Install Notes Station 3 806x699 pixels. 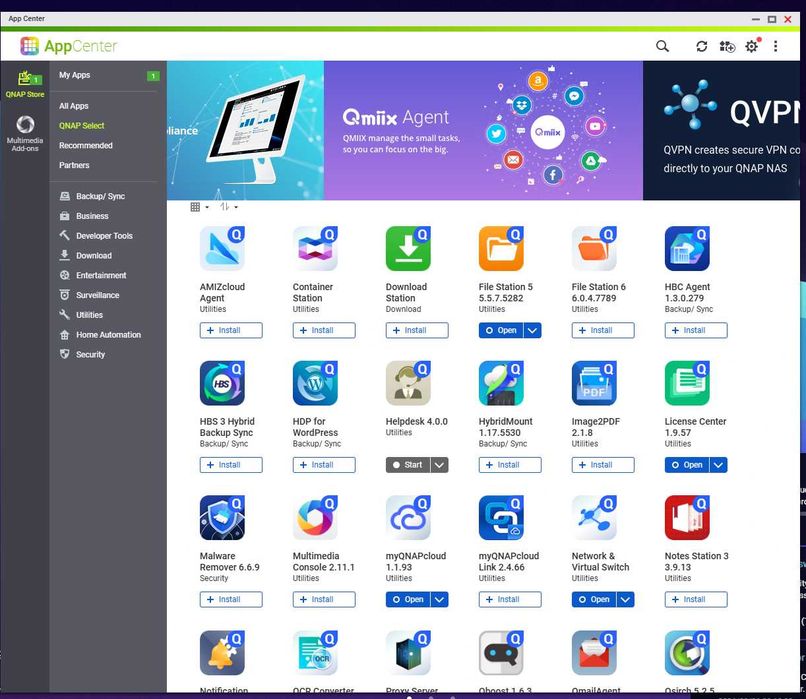(696, 600)
